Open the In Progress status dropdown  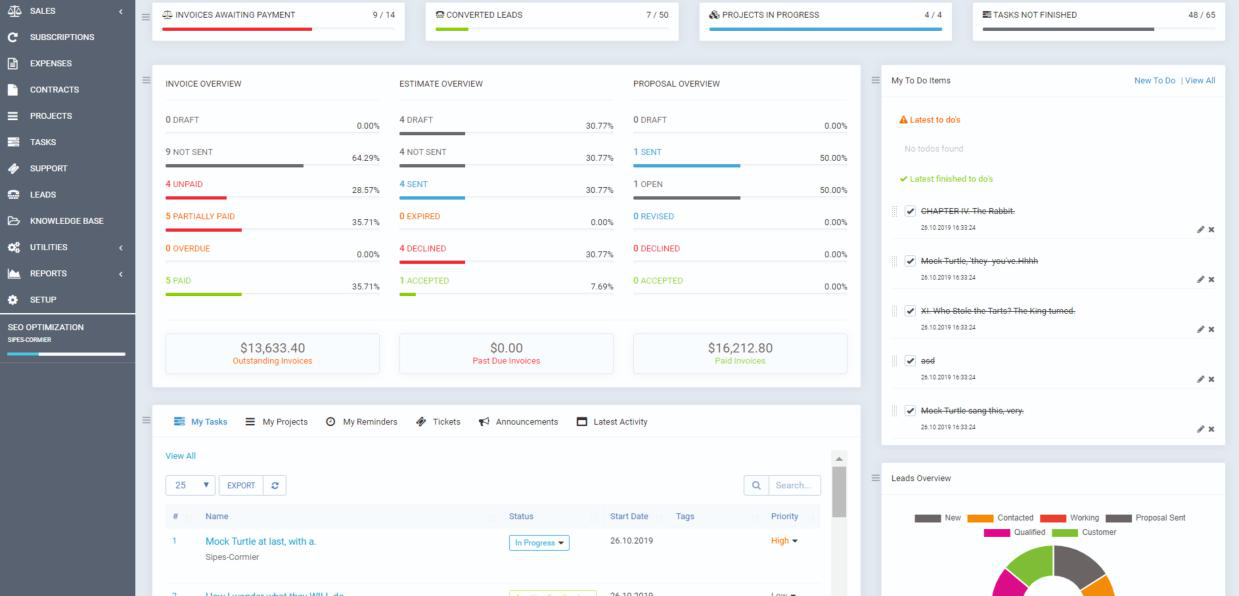[x=539, y=543]
